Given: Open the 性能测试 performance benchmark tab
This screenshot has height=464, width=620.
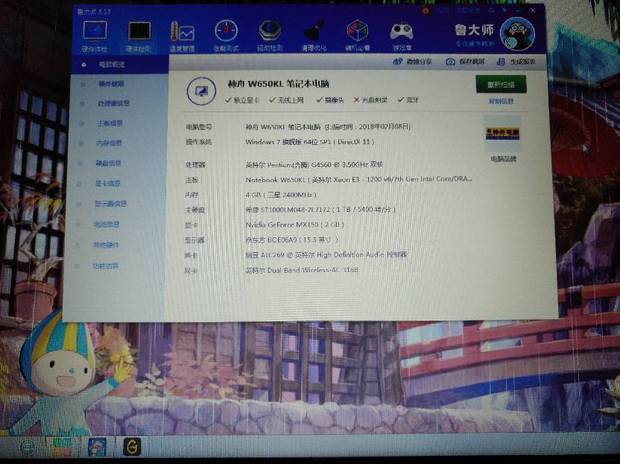Looking at the screenshot, I should click(226, 36).
